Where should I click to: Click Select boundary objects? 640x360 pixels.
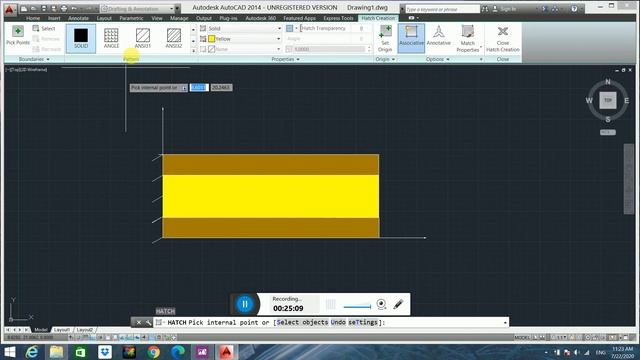[x=44, y=28]
